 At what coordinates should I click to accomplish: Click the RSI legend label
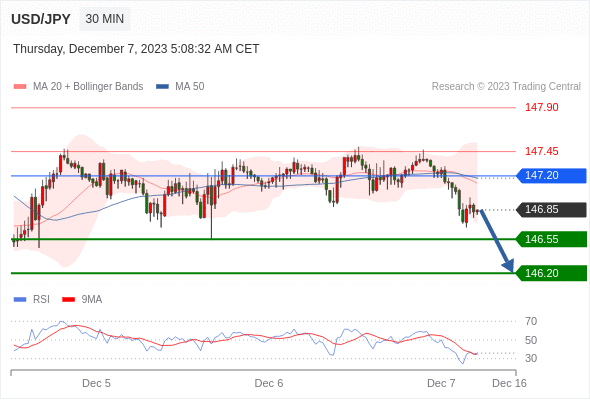(41, 300)
